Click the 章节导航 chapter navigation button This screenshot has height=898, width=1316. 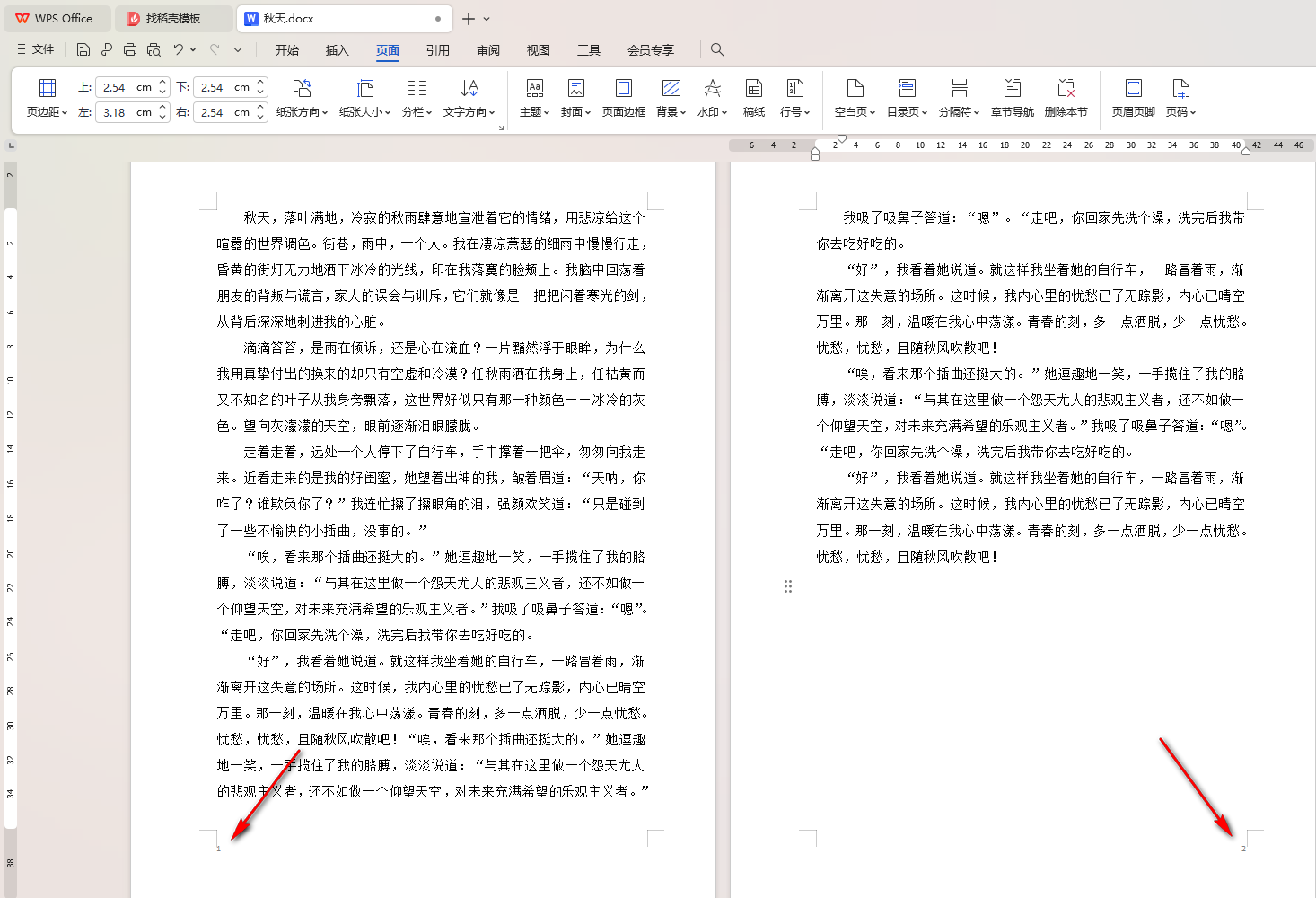pos(1013,97)
